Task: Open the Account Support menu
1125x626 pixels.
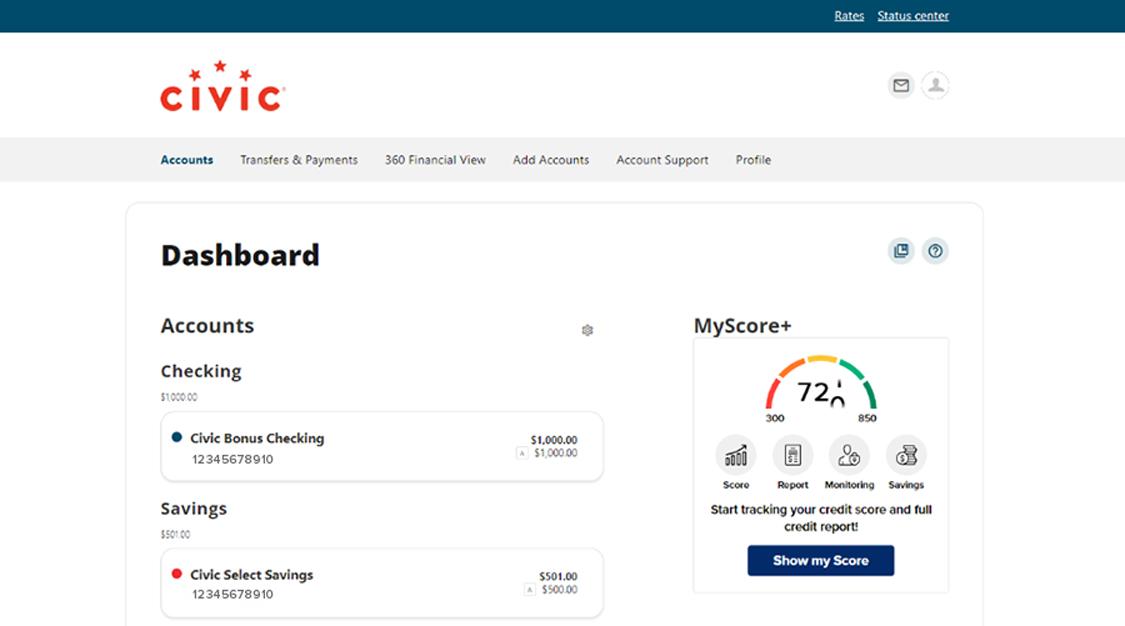Action: pyautogui.click(x=662, y=160)
